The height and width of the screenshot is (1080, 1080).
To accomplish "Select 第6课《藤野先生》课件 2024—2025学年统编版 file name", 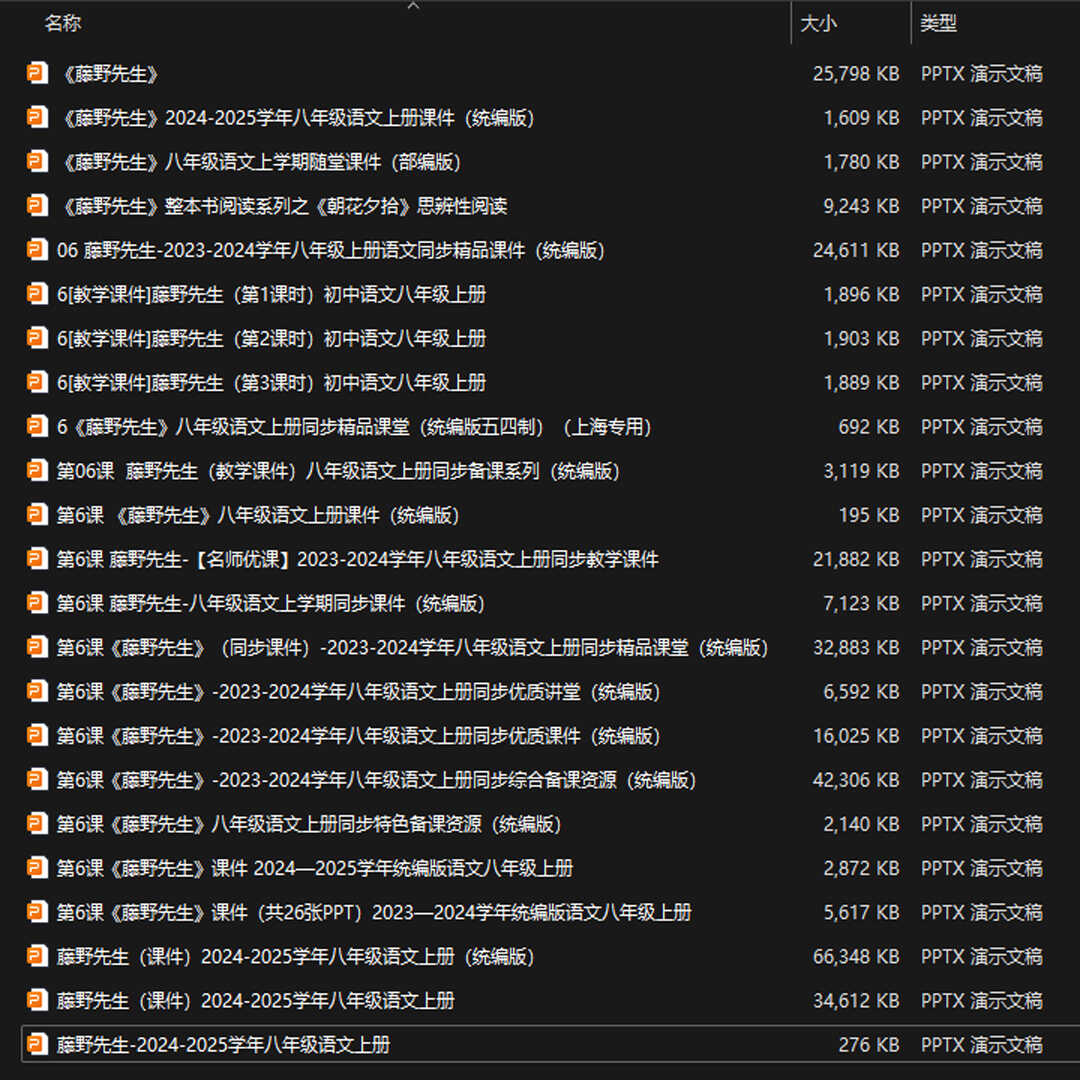I will click(315, 867).
